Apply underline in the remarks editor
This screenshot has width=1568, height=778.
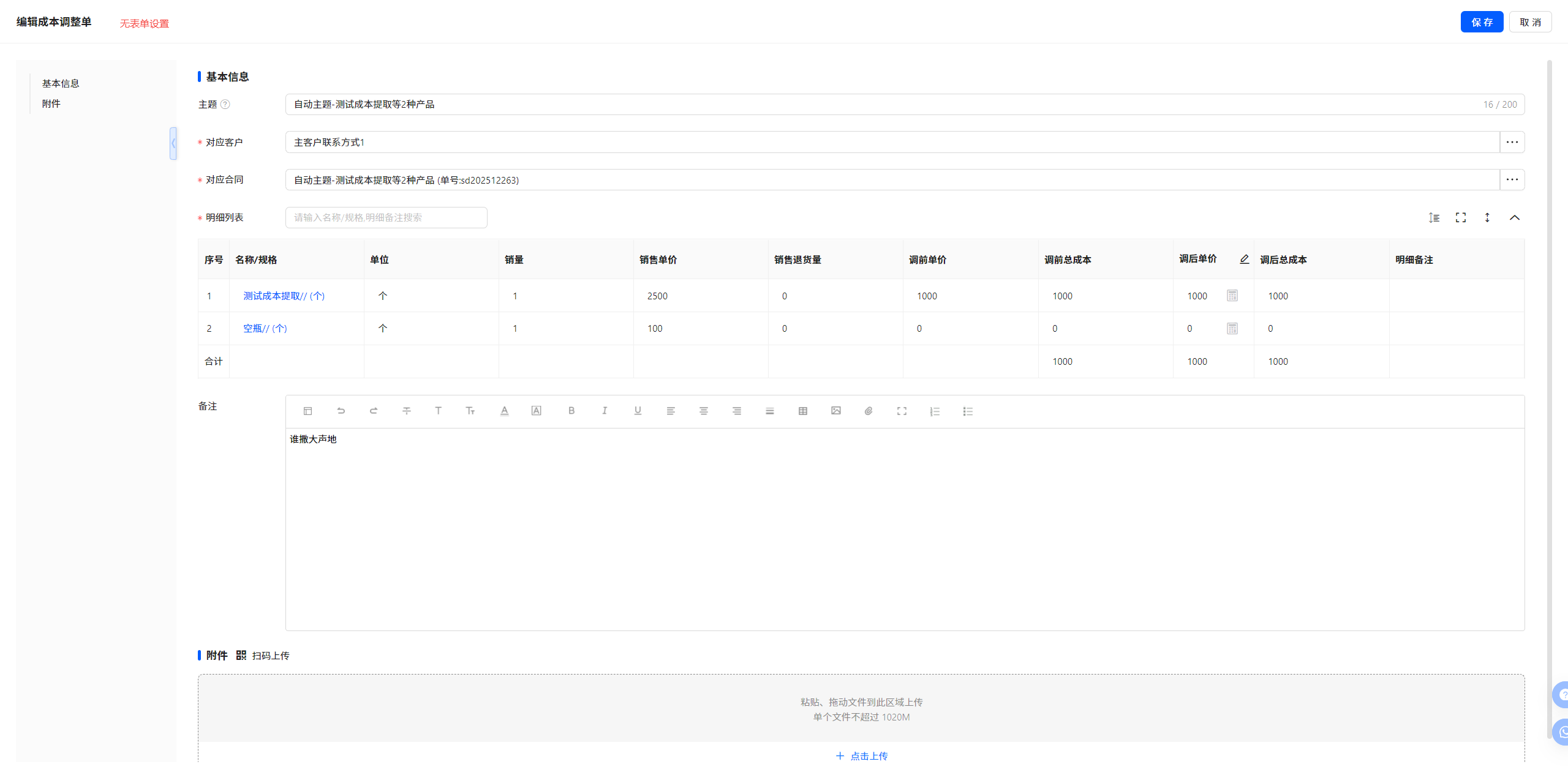click(638, 411)
